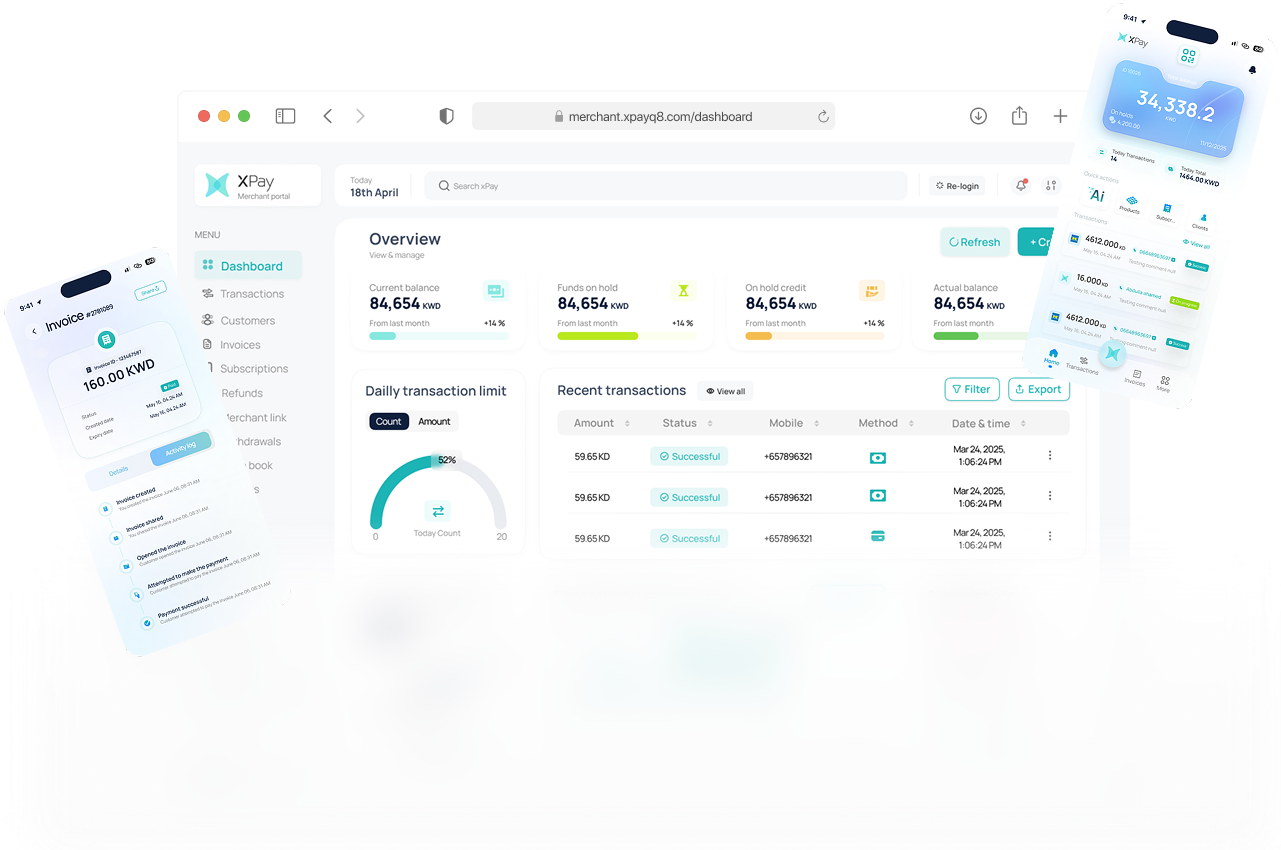The width and height of the screenshot is (1281, 850).
Task: Tap View all on the right phone
Action: [1196, 244]
